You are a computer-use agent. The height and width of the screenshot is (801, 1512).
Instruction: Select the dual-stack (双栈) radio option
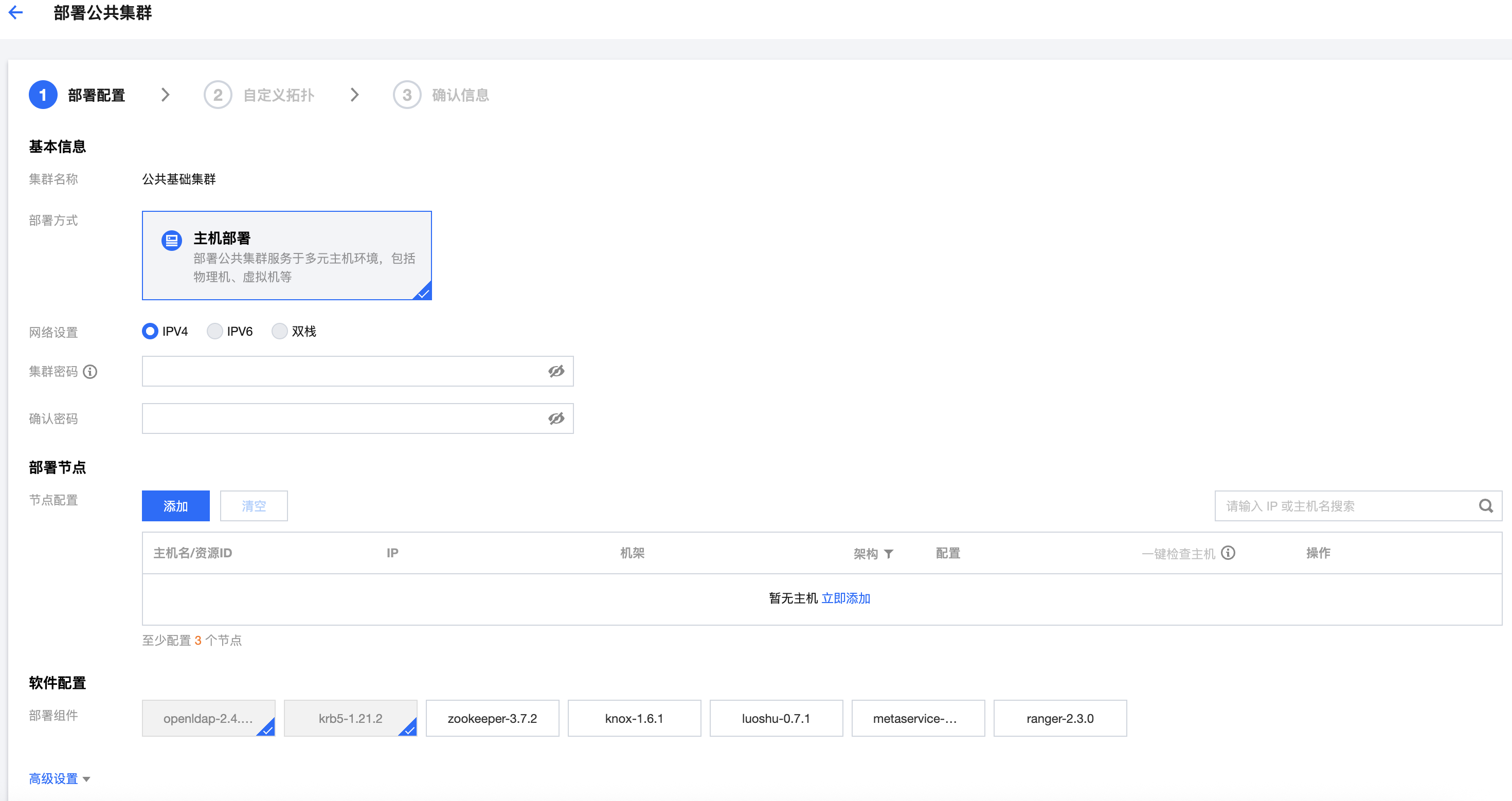pos(279,332)
